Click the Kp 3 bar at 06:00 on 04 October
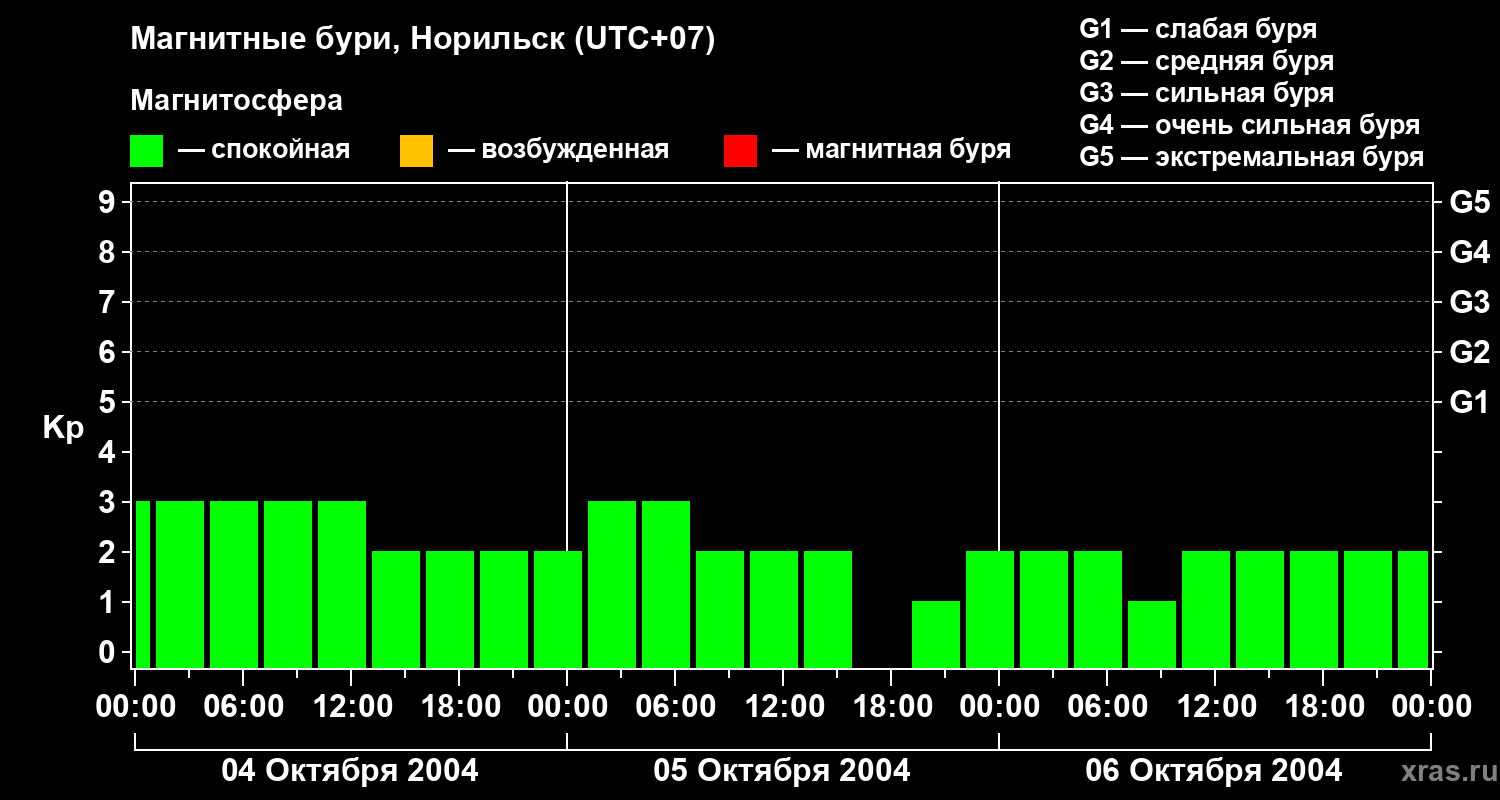Image resolution: width=1500 pixels, height=800 pixels. tap(234, 584)
